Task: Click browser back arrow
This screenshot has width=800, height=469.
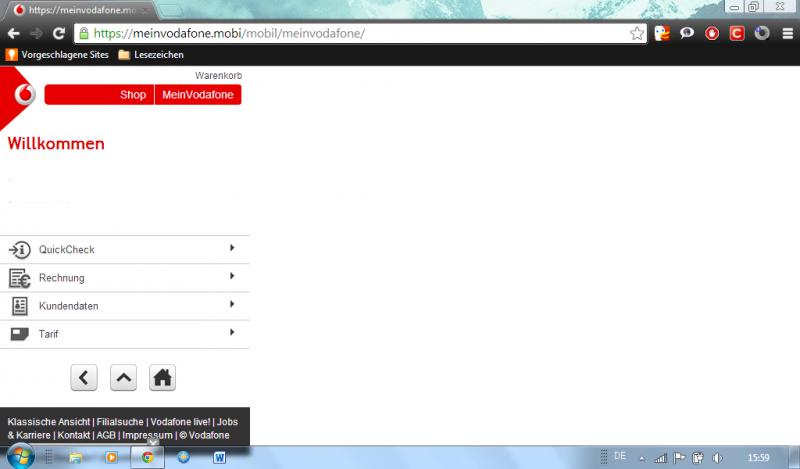Action: pos(14,34)
